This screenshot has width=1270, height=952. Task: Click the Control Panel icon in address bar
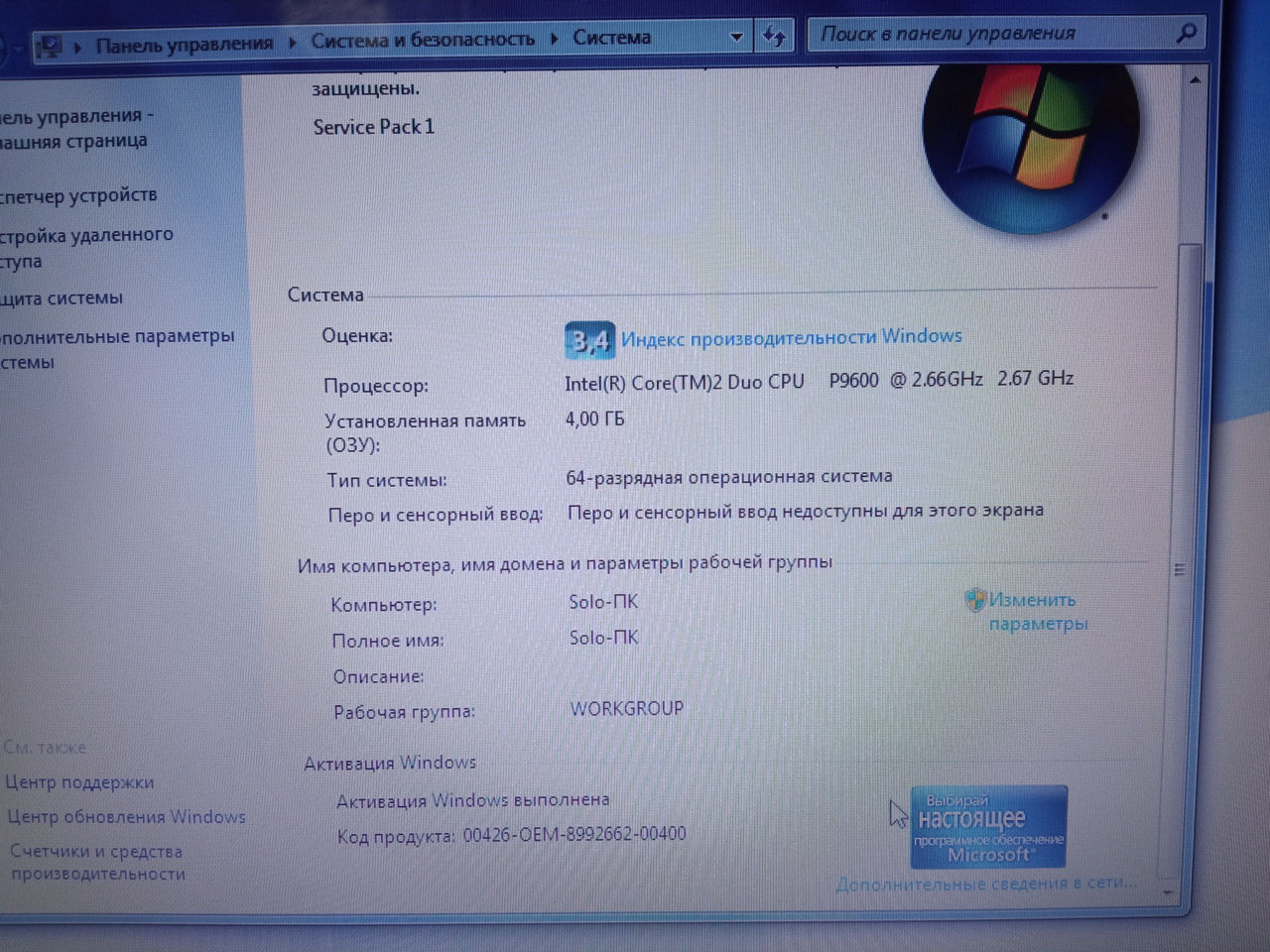(x=50, y=46)
